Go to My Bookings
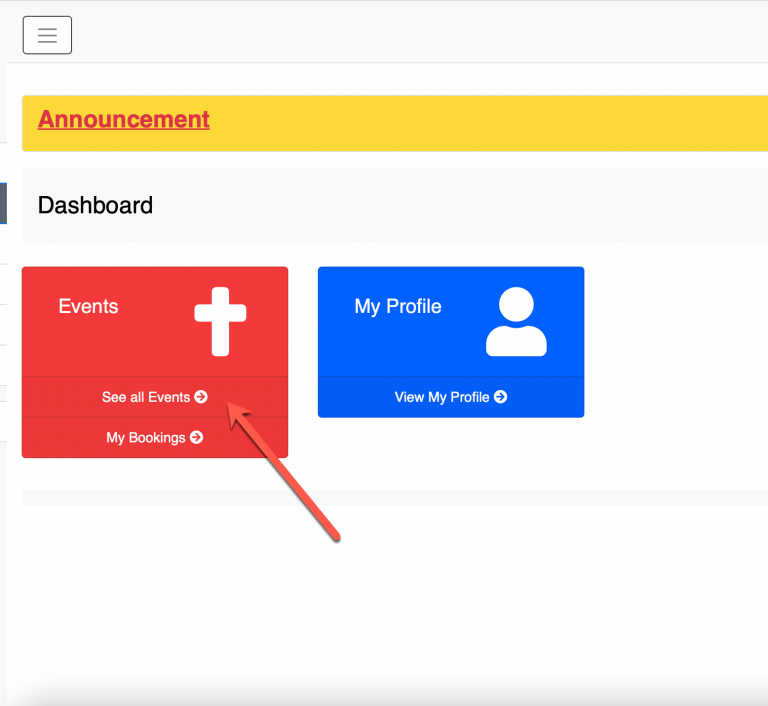 pos(155,438)
